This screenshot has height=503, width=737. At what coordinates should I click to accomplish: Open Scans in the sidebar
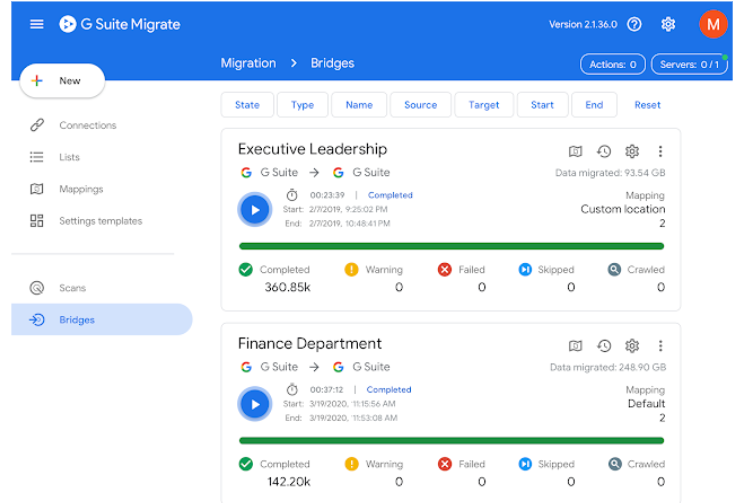(x=72, y=288)
